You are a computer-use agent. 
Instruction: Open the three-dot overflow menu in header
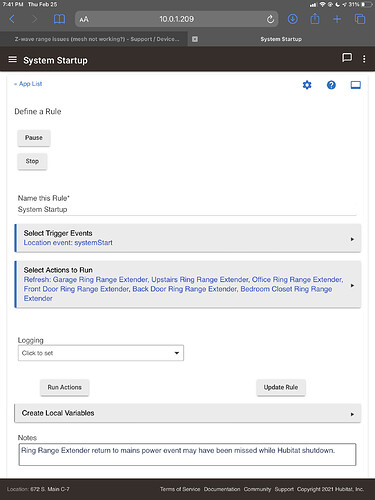(x=364, y=59)
